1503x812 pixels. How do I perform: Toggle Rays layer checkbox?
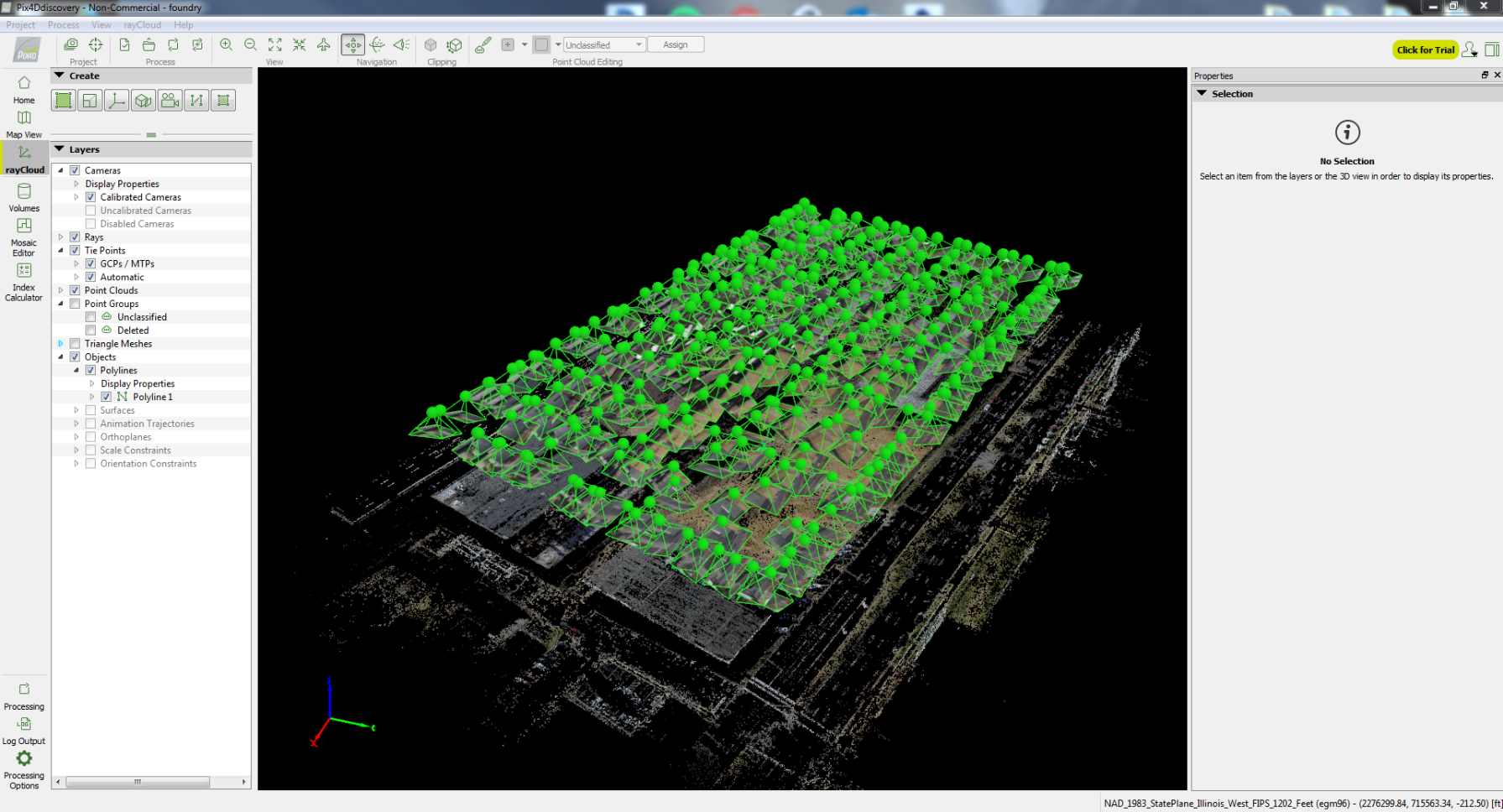(x=75, y=237)
